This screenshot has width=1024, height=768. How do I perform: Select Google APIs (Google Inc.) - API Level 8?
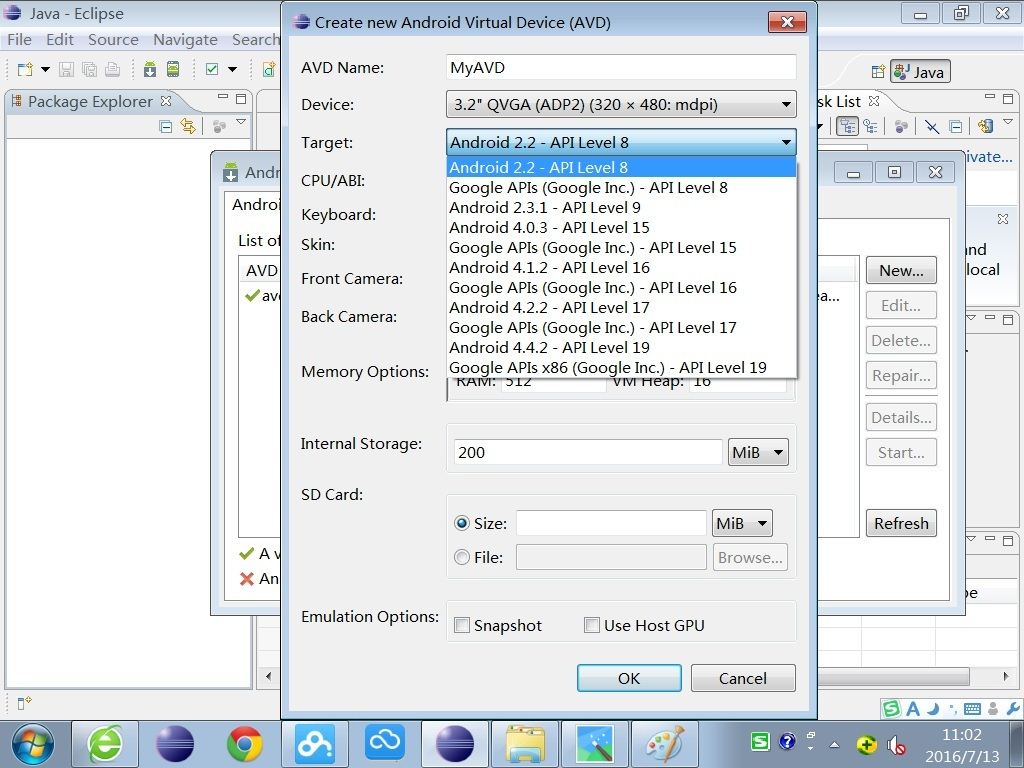[x=621, y=187]
